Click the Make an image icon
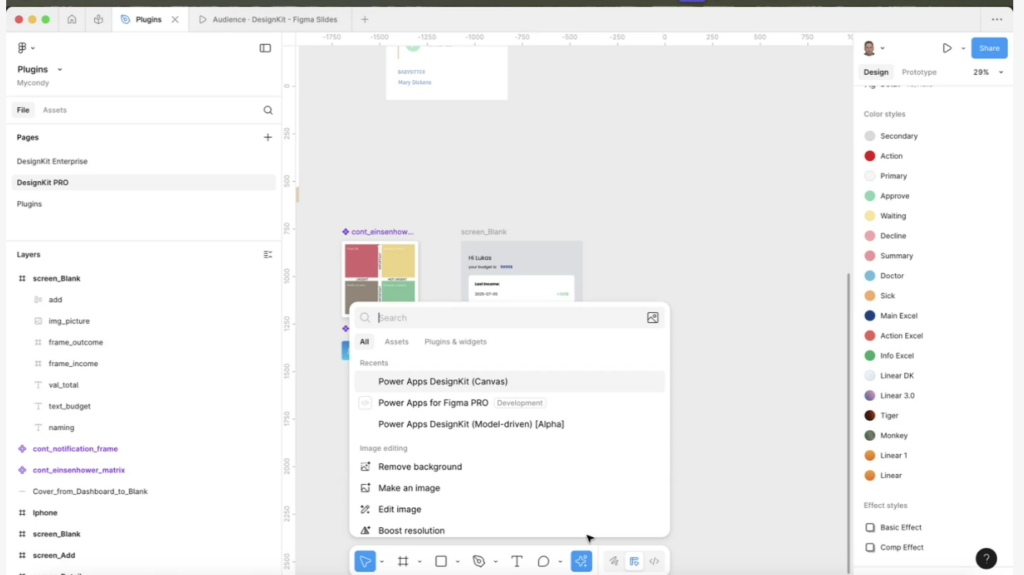This screenshot has width=1024, height=575. pyautogui.click(x=365, y=488)
